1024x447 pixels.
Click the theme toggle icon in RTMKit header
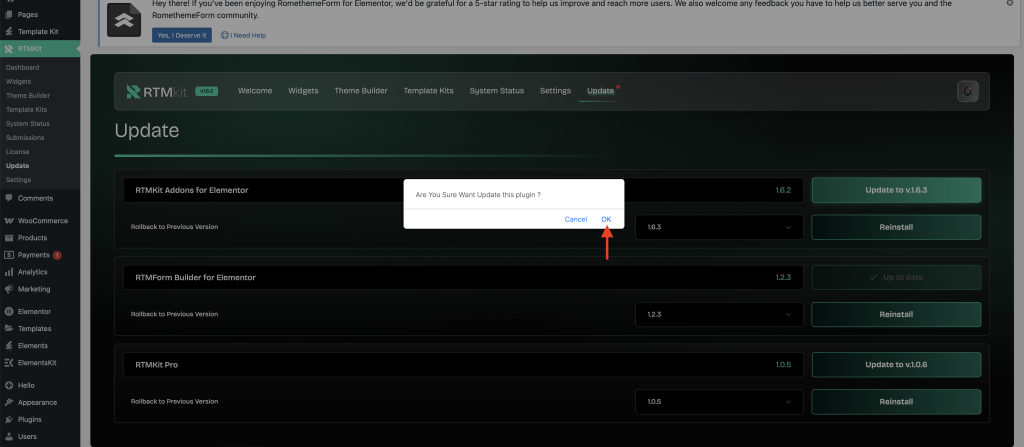tap(968, 91)
